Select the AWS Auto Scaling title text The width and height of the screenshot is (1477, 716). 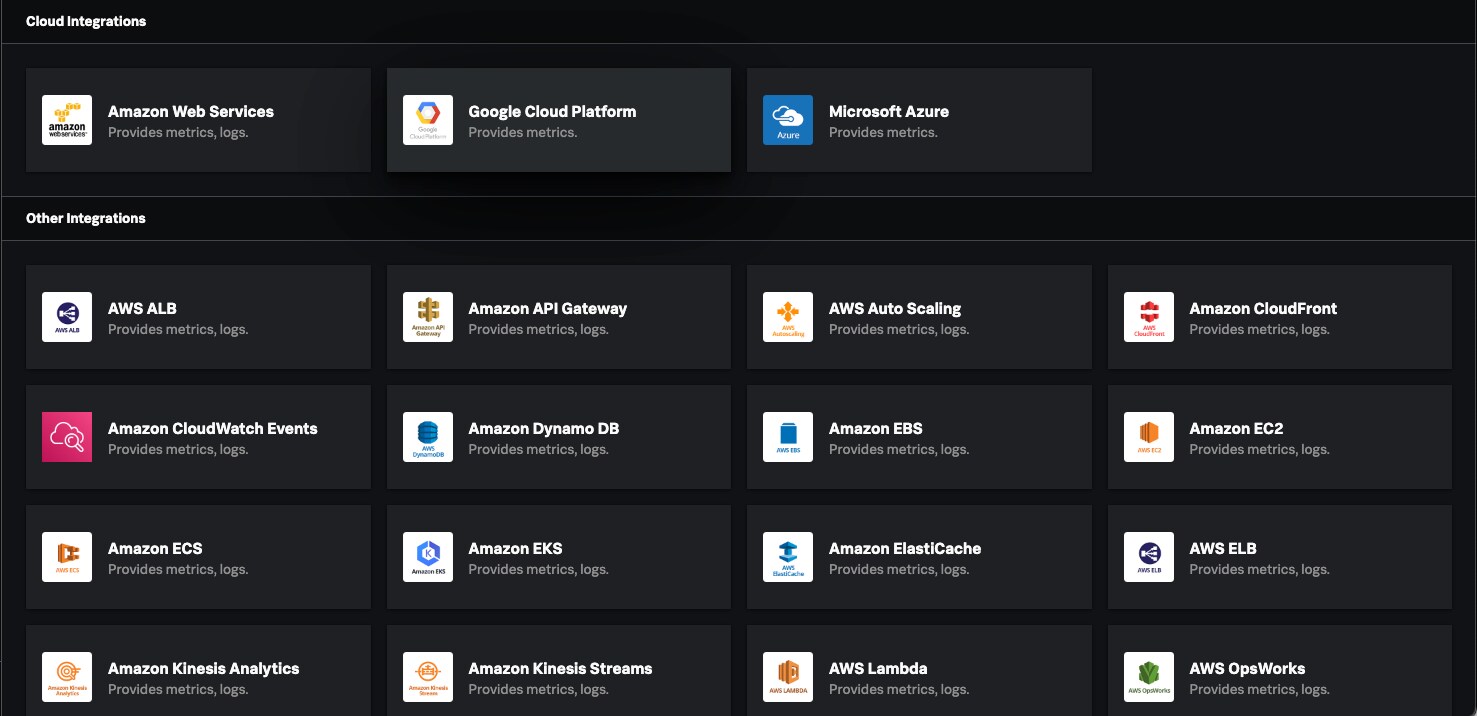click(x=895, y=308)
